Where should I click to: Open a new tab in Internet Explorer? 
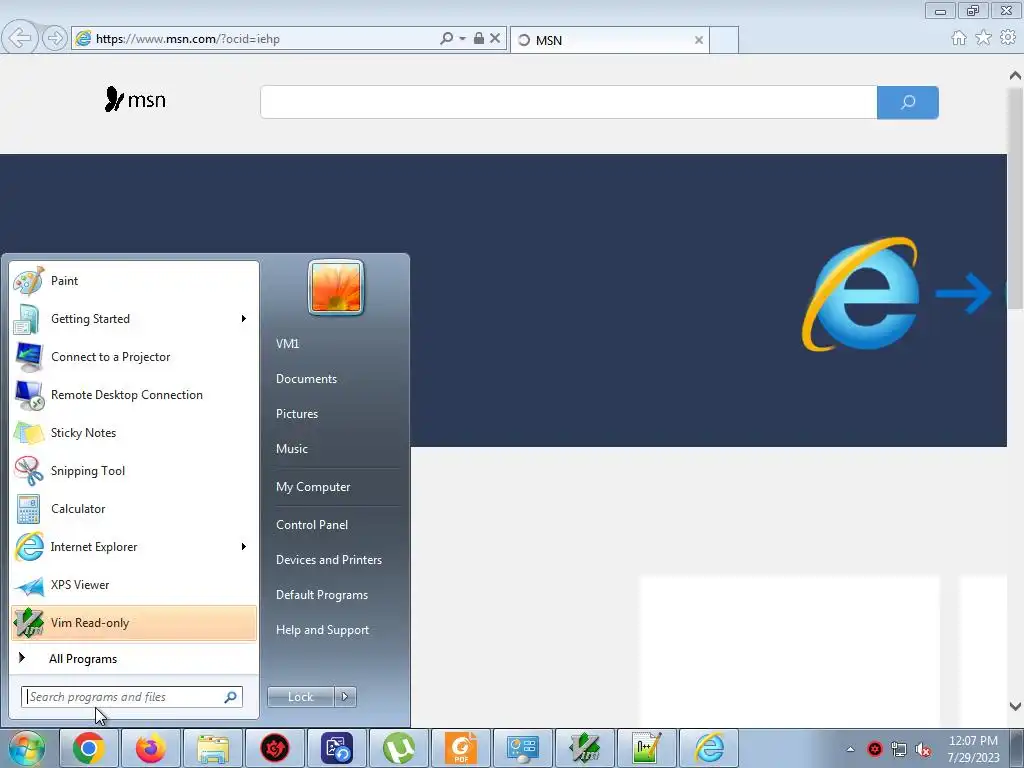point(724,40)
